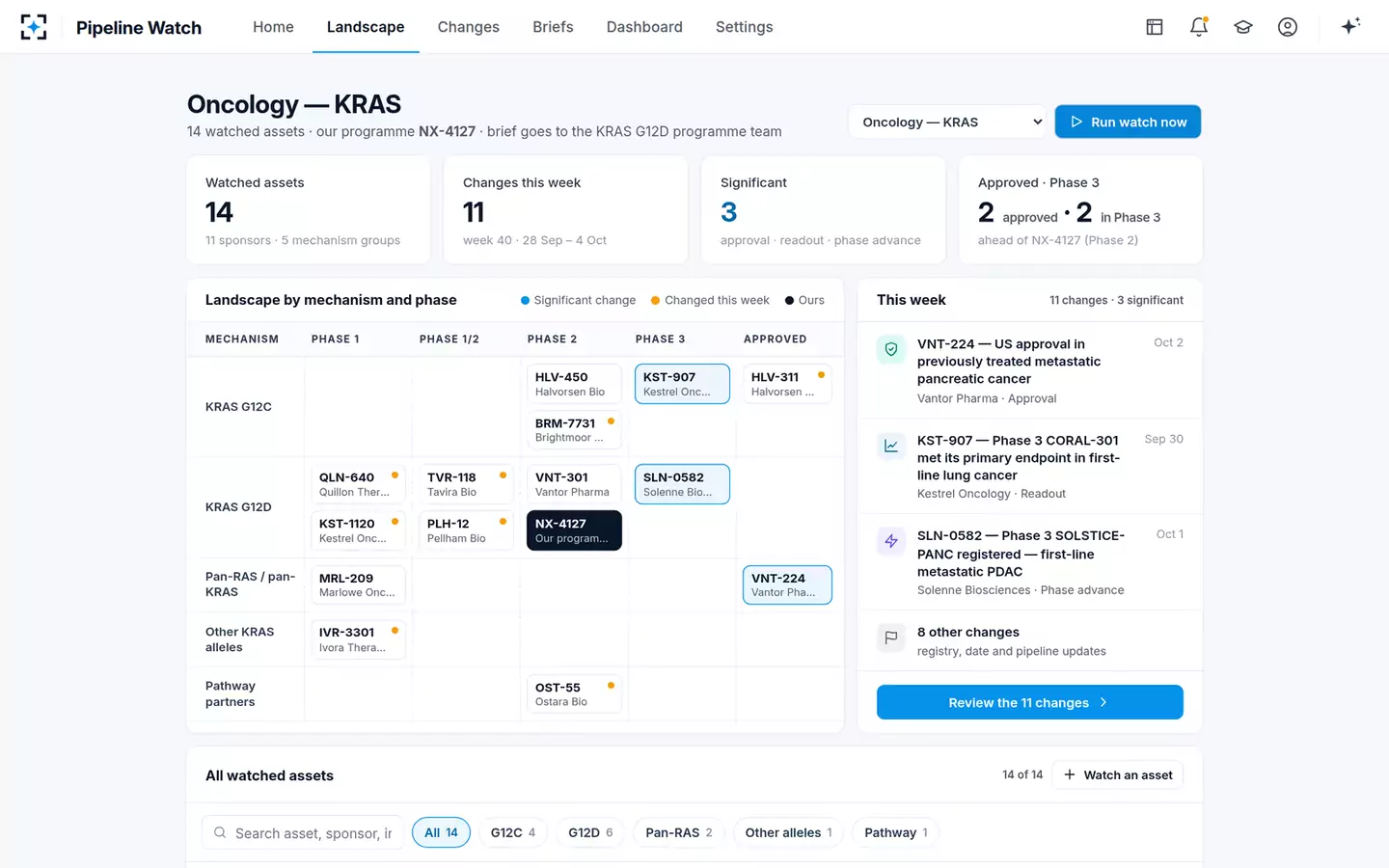
Task: Open the NX-4127 Our programme card
Action: pos(574,530)
